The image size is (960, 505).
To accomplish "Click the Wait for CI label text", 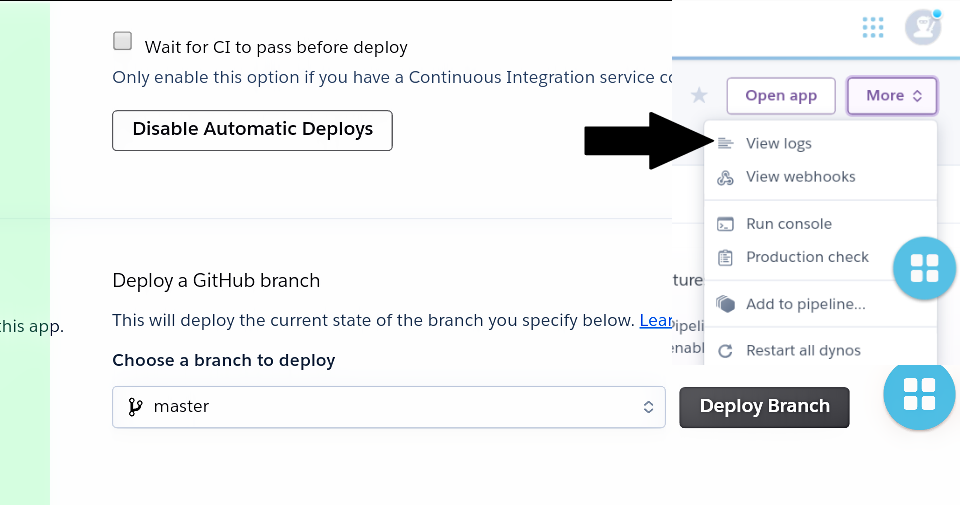I will 276,47.
